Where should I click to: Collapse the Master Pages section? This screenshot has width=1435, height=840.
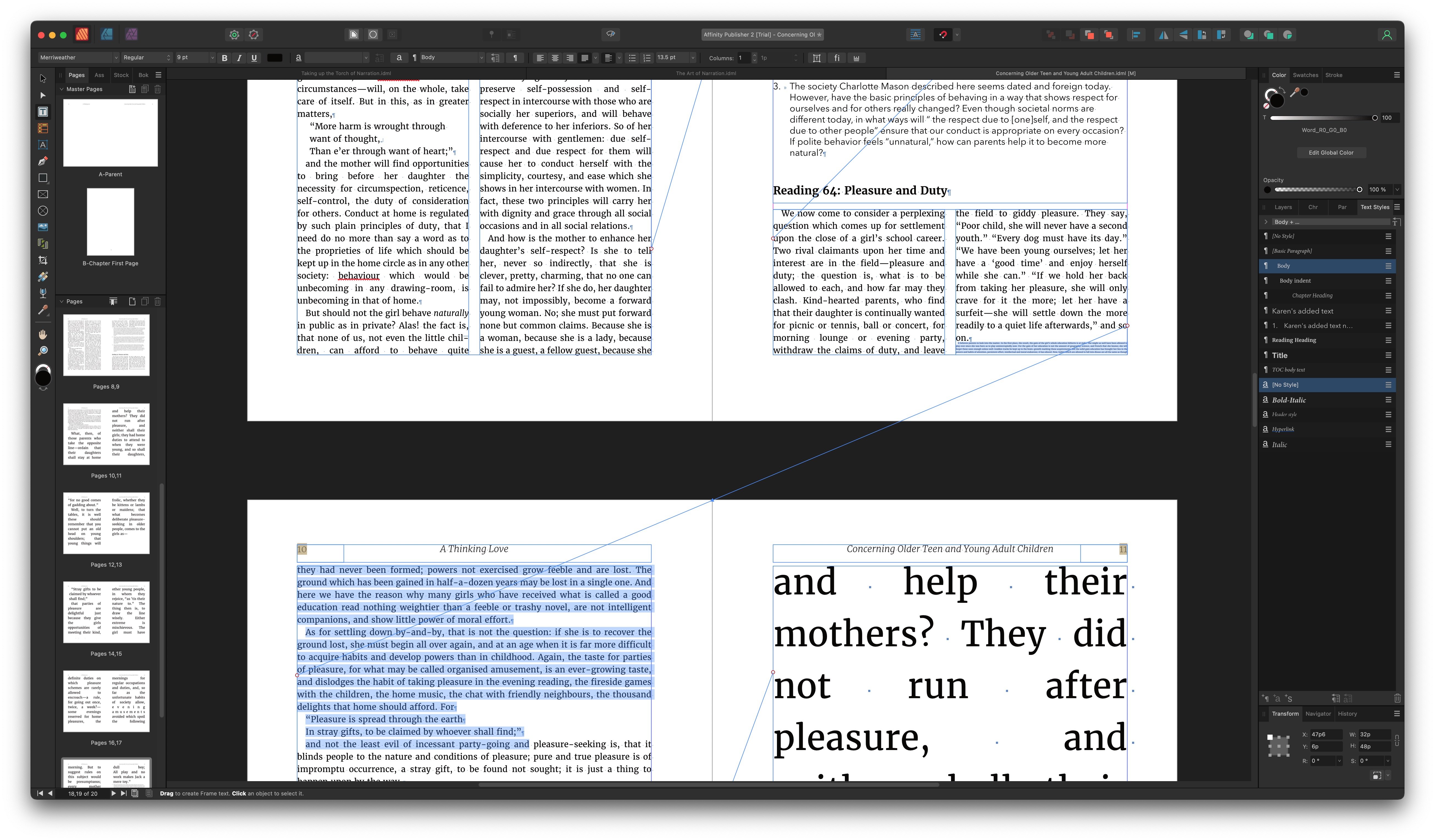(62, 89)
